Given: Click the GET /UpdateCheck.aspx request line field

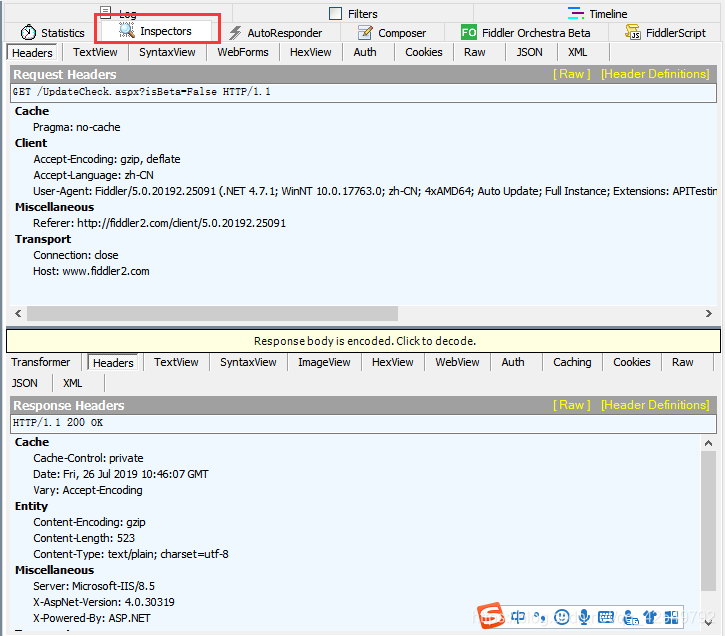Looking at the screenshot, I should [x=363, y=92].
